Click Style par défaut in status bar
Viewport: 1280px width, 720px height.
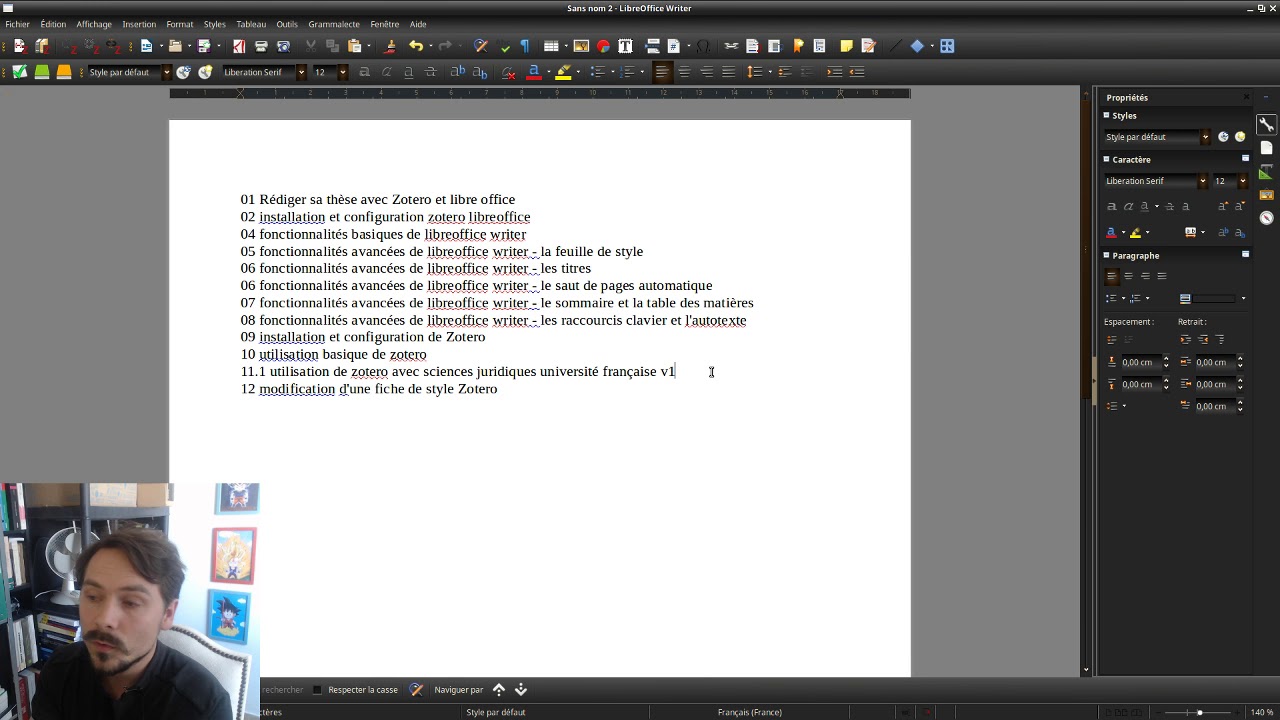coord(496,712)
